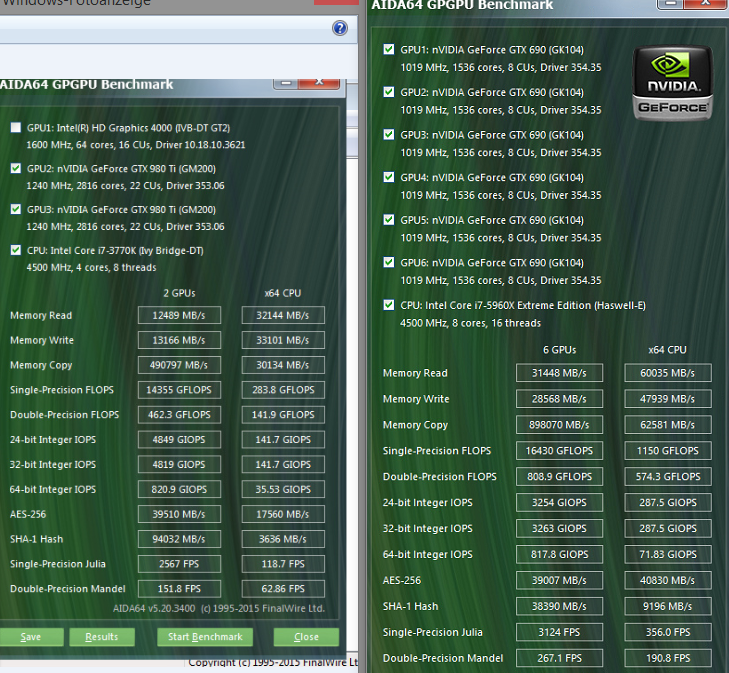Enable the Intel HD Graphics 4000 checkbox
This screenshot has width=729, height=673.
(16, 128)
